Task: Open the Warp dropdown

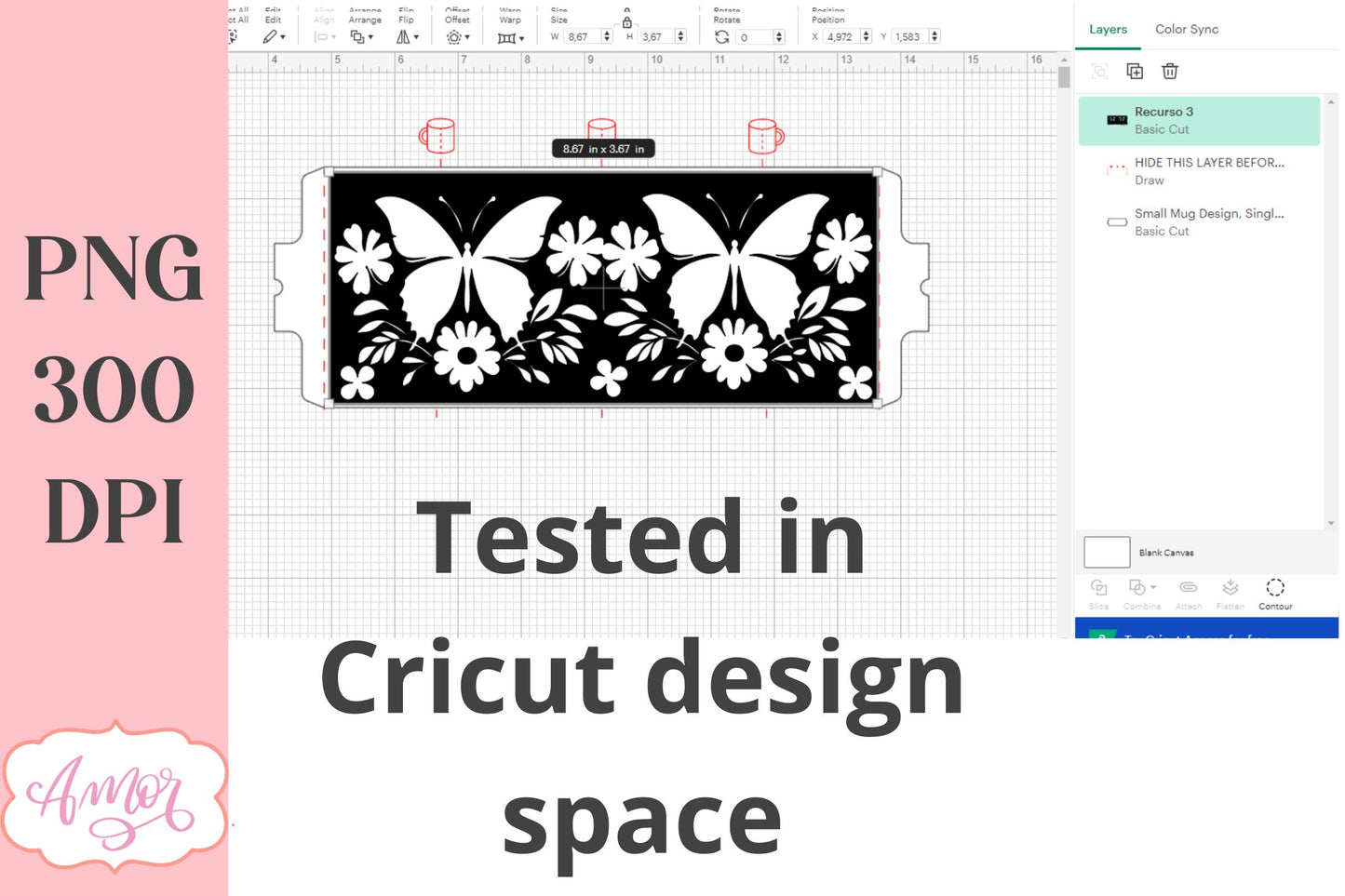Action: pyautogui.click(x=510, y=38)
